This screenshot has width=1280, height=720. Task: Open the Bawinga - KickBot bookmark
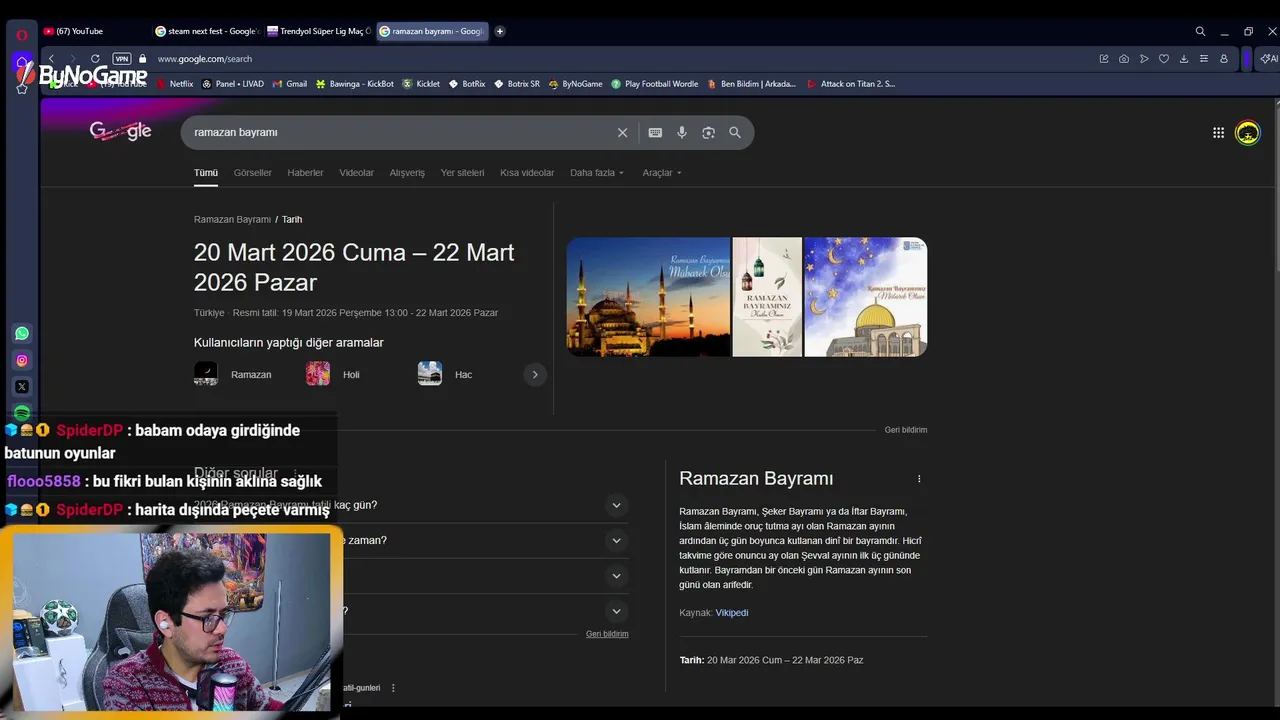tap(355, 84)
